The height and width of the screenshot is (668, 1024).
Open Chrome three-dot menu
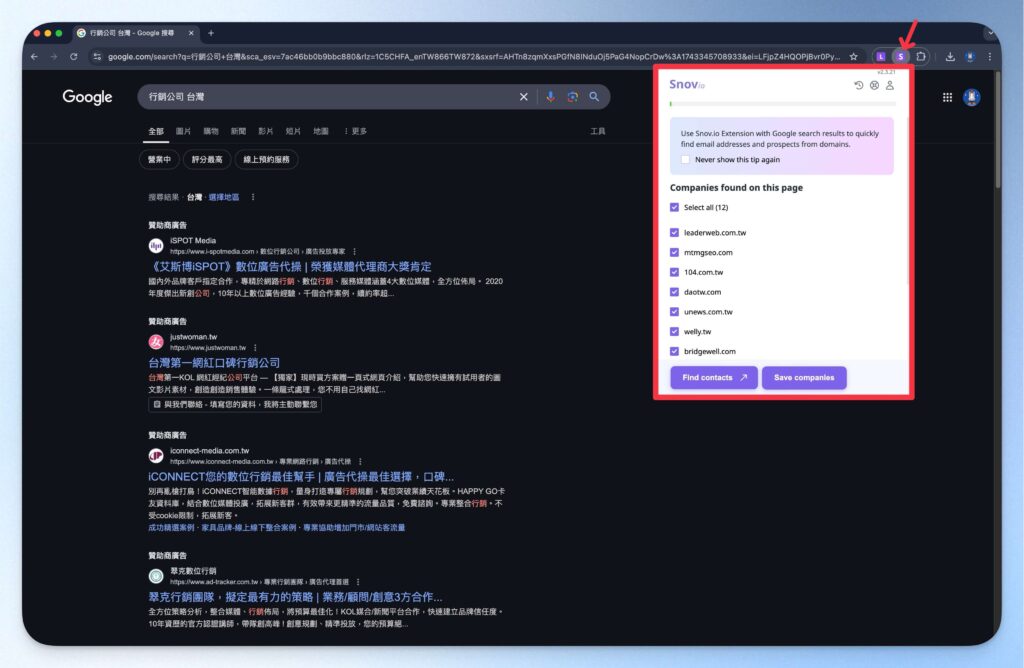[x=990, y=57]
